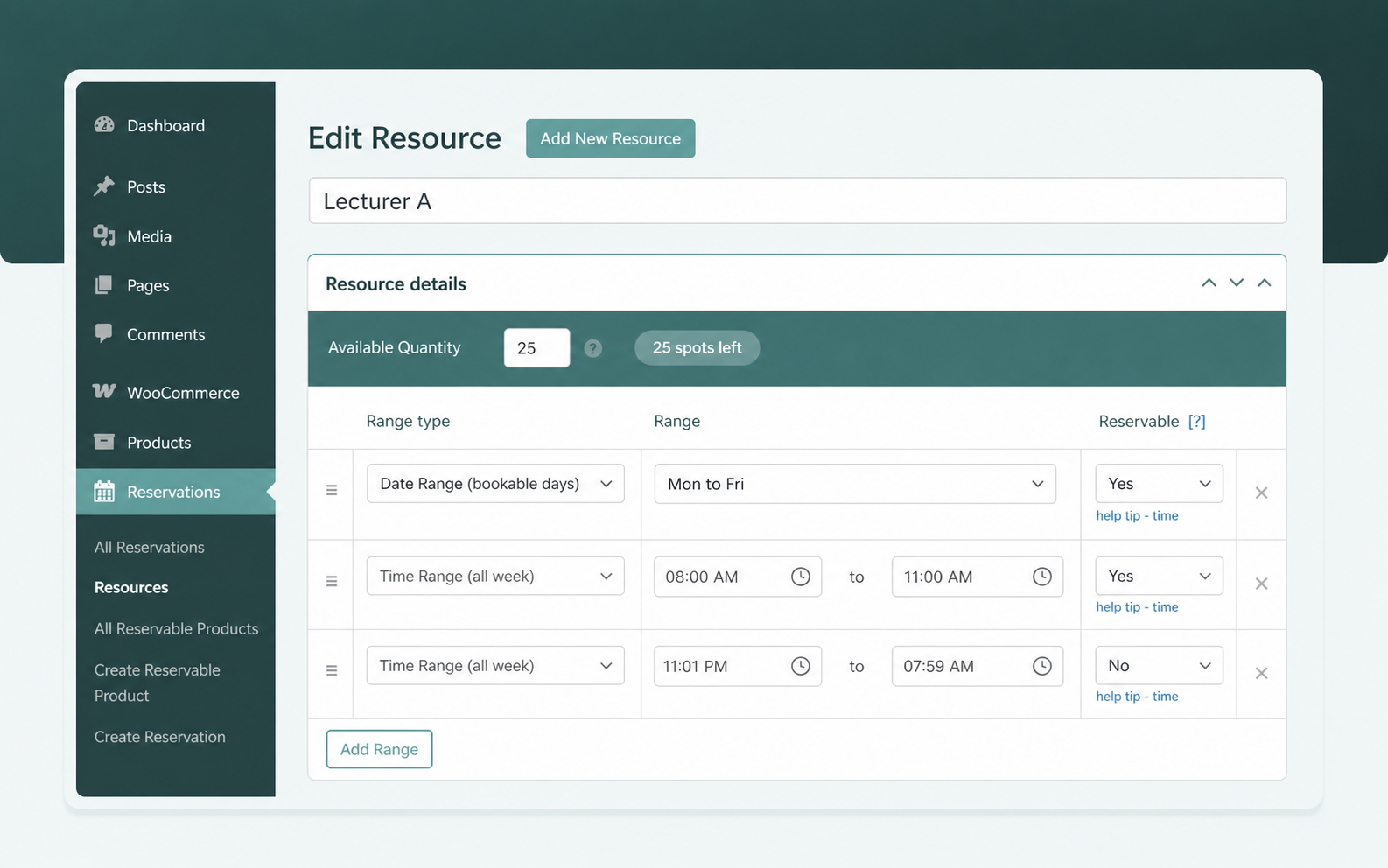Image resolution: width=1388 pixels, height=868 pixels.
Task: Select the Resources submenu item
Action: [x=131, y=587]
